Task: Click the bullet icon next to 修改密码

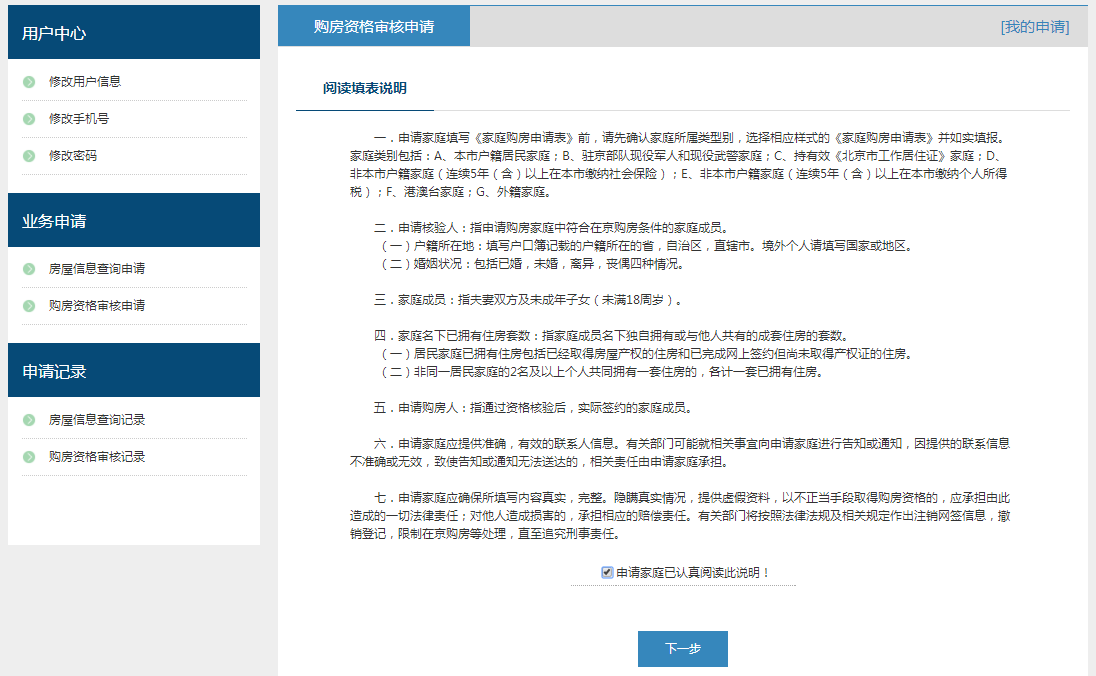Action: coord(29,156)
